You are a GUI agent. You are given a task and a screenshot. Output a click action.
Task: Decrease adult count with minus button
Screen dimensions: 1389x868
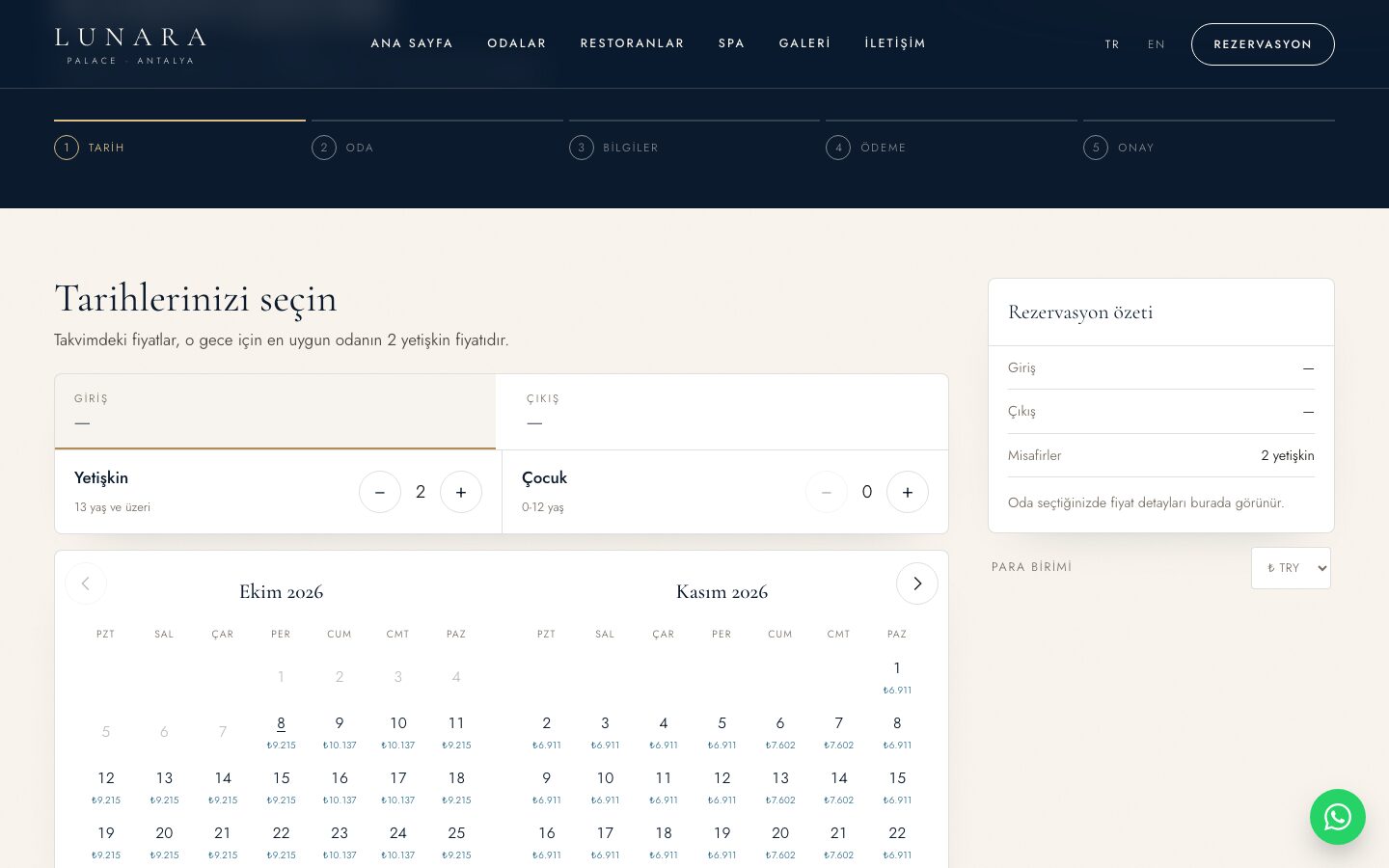pos(380,492)
